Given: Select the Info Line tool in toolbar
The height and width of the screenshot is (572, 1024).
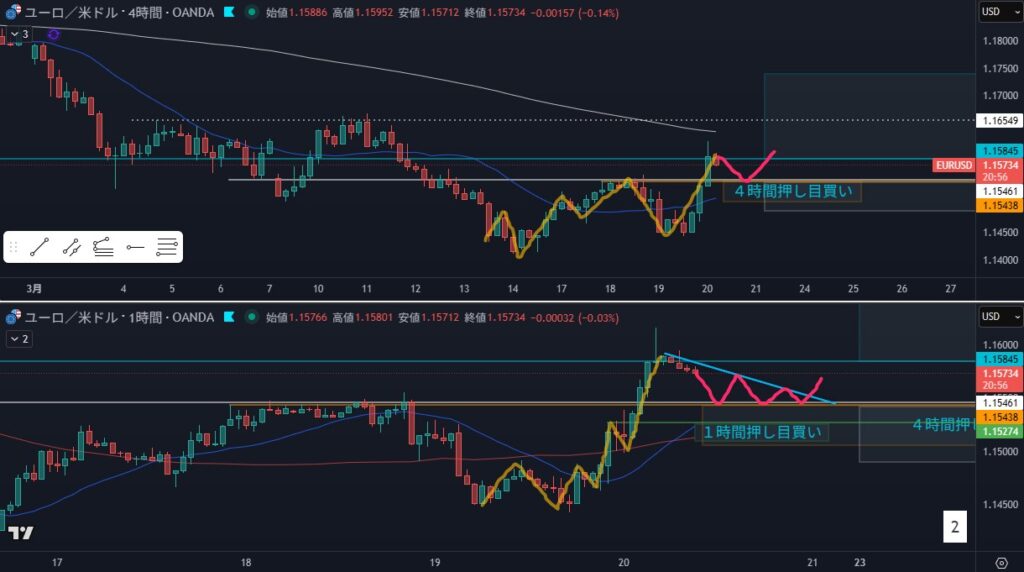Looking at the screenshot, I should pyautogui.click(x=71, y=247).
